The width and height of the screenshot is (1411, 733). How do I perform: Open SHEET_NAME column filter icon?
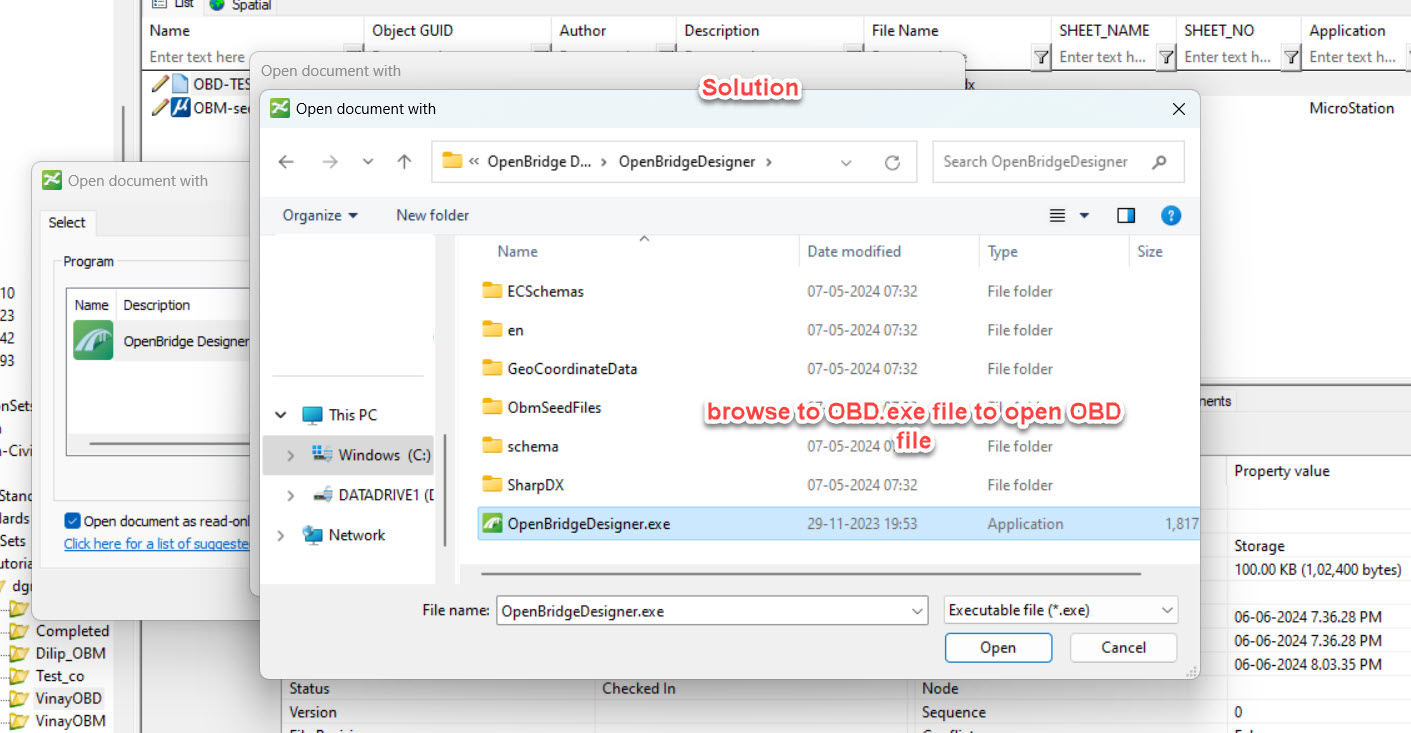(1166, 58)
